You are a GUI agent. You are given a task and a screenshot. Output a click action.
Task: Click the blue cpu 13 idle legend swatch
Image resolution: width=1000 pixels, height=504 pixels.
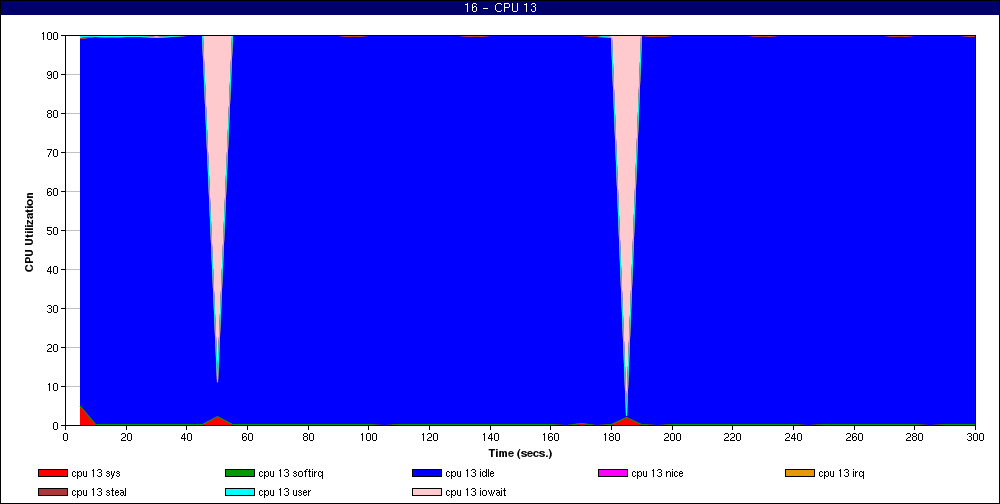point(427,473)
